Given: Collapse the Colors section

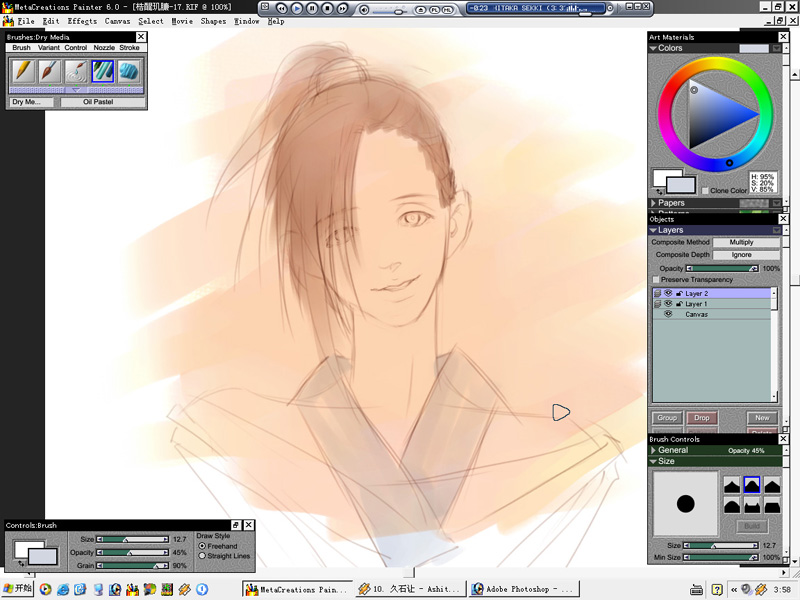Looking at the screenshot, I should 653,48.
